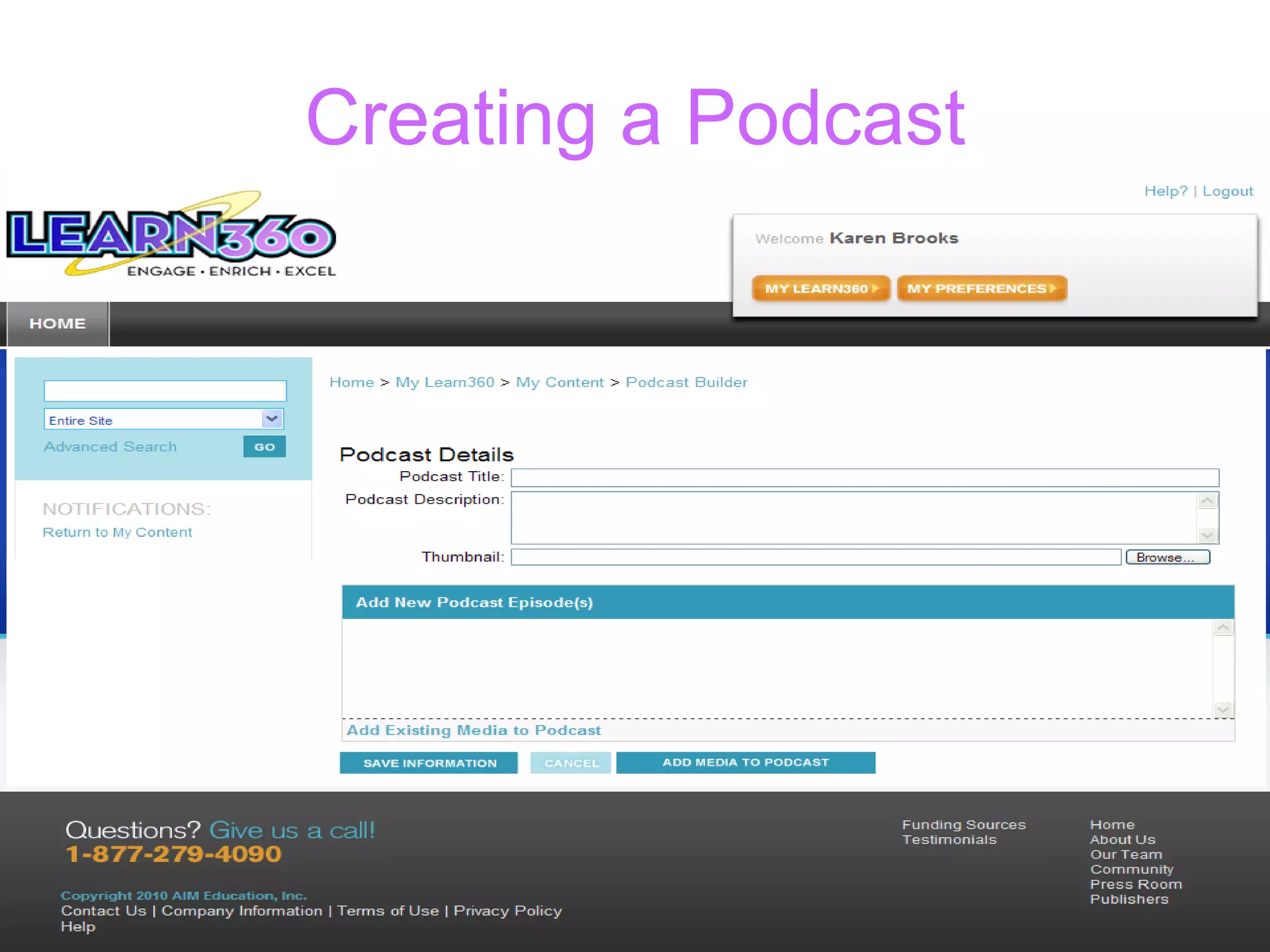
Task: Open the MY PREFERENCES button
Action: (981, 288)
